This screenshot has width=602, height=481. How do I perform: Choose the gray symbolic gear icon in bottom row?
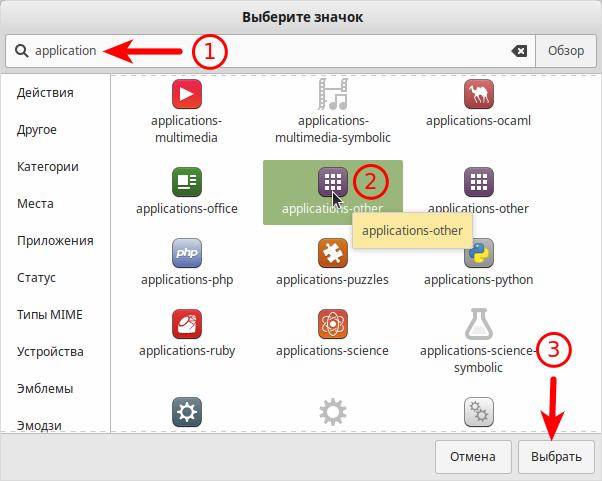point(332,412)
